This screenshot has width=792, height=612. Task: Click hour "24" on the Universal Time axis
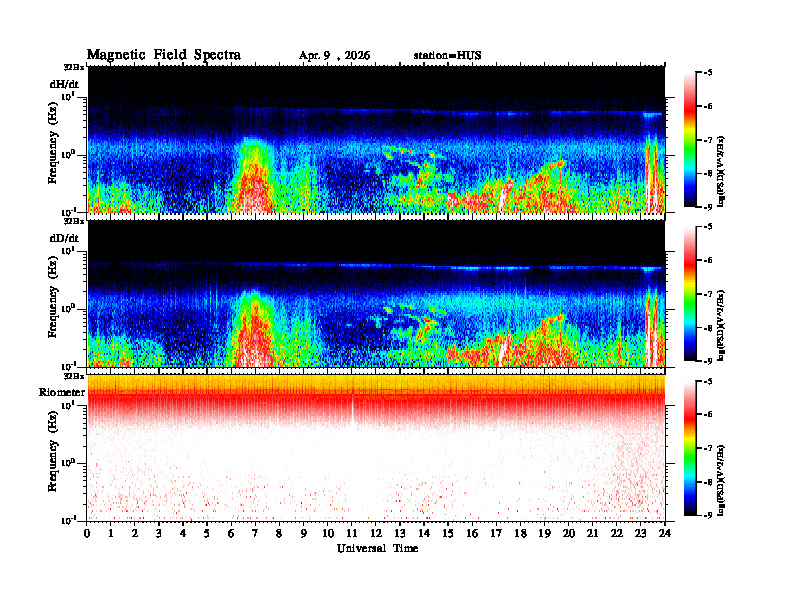(665, 533)
